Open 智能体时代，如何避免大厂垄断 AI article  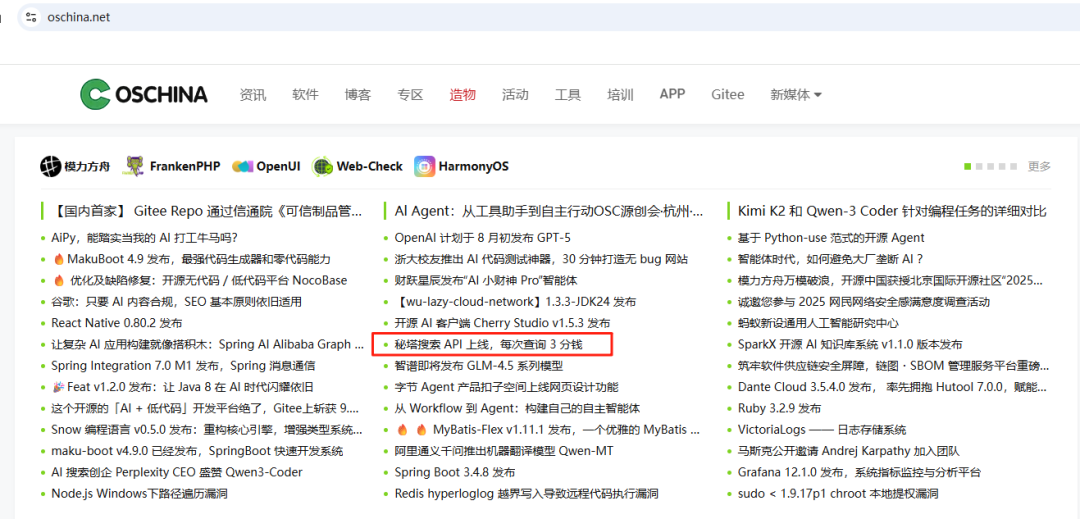click(830, 260)
